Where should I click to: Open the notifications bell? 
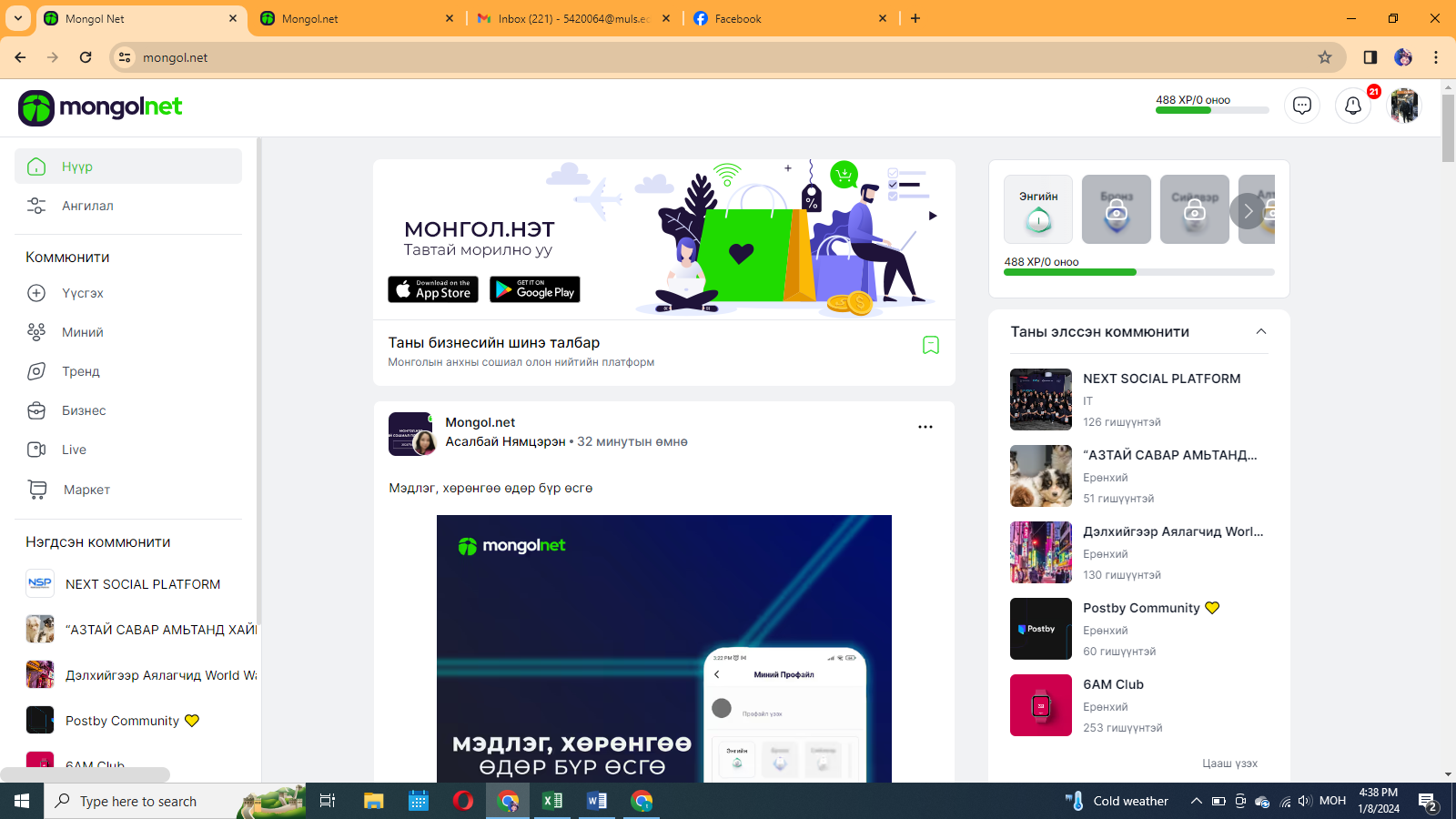[x=1352, y=106]
